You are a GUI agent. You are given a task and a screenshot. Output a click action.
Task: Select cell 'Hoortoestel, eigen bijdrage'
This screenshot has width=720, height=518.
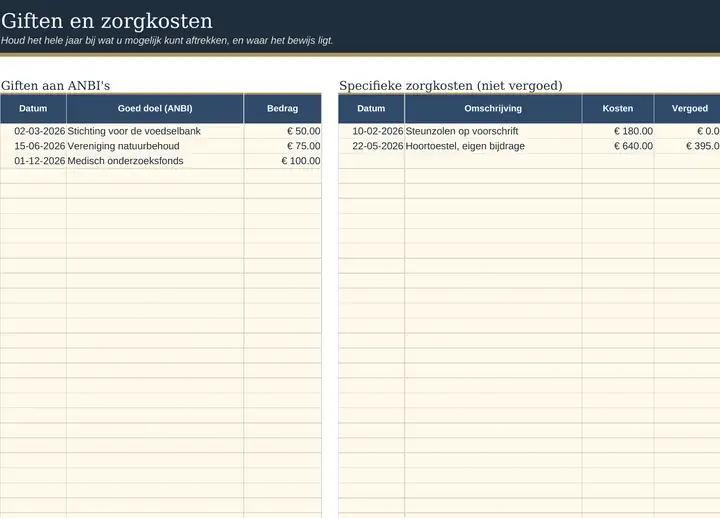coord(493,146)
